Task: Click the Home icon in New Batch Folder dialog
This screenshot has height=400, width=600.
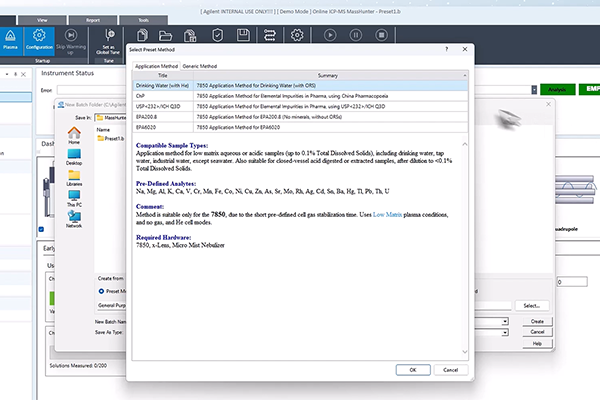Action: (74, 136)
